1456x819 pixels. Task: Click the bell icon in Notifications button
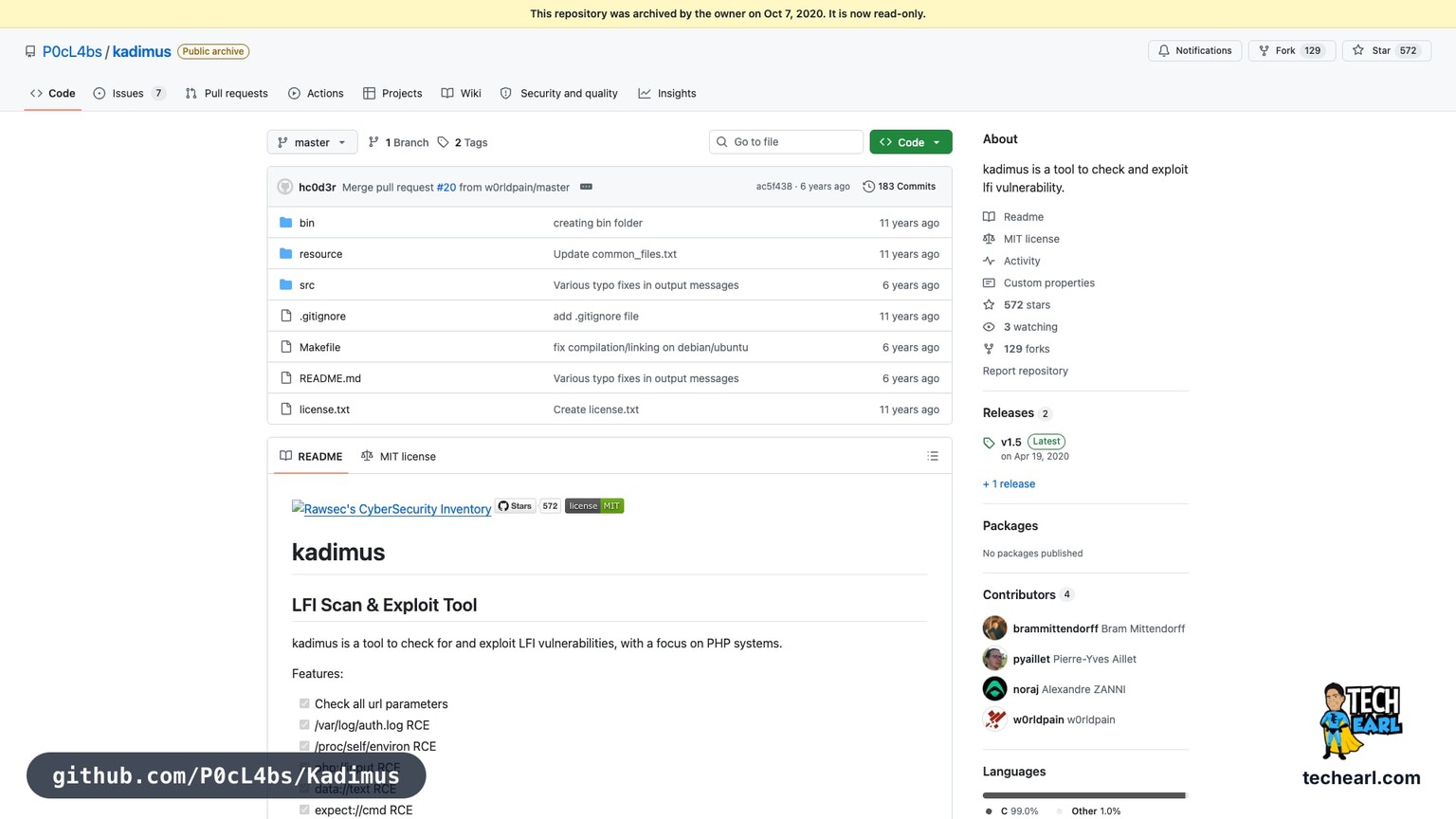coord(1163,51)
